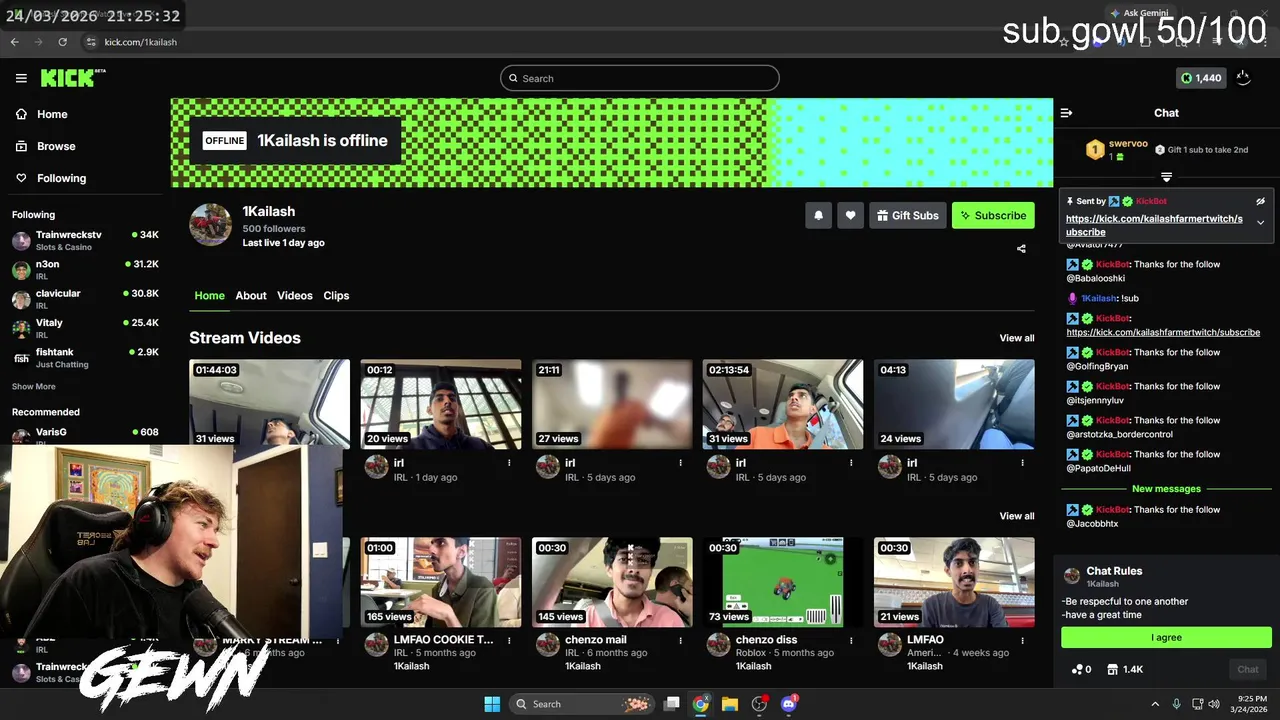Open options for chenzo diss clip
This screenshot has width=1280, height=720.
(x=851, y=640)
